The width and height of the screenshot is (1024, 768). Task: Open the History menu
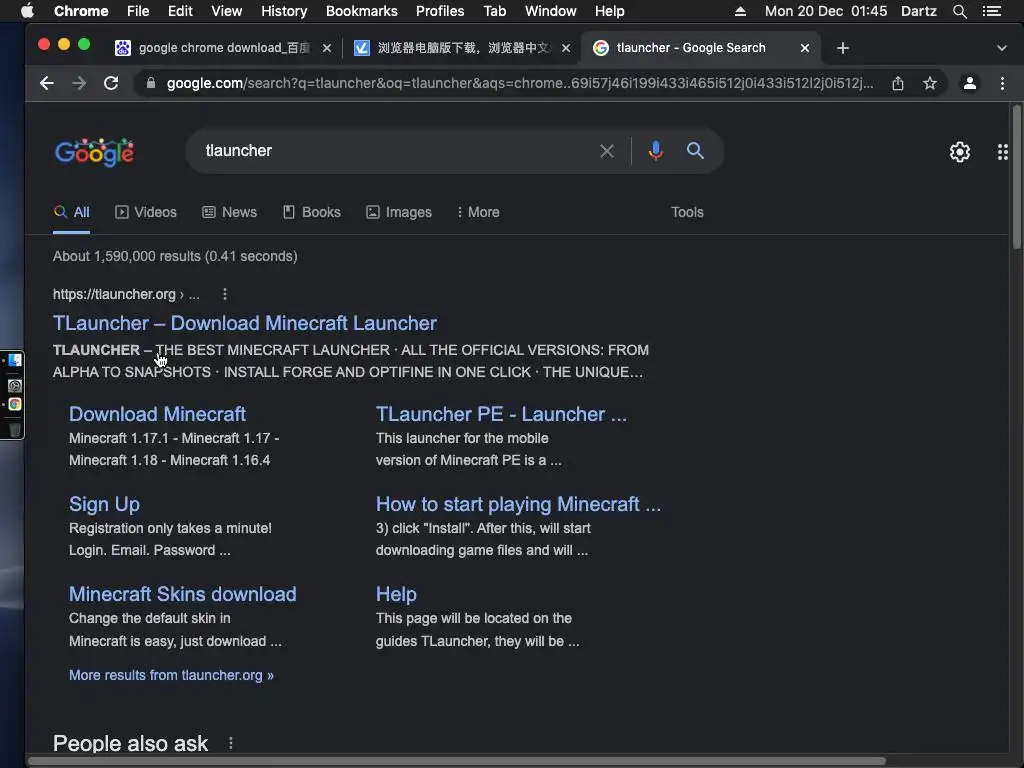(284, 11)
